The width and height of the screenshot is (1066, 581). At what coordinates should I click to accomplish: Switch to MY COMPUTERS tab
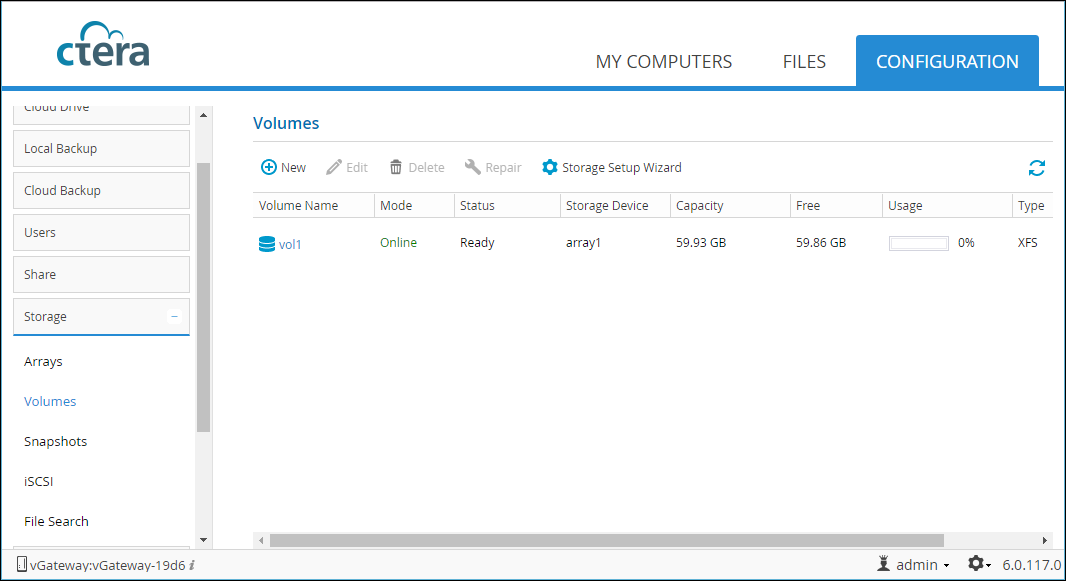664,62
